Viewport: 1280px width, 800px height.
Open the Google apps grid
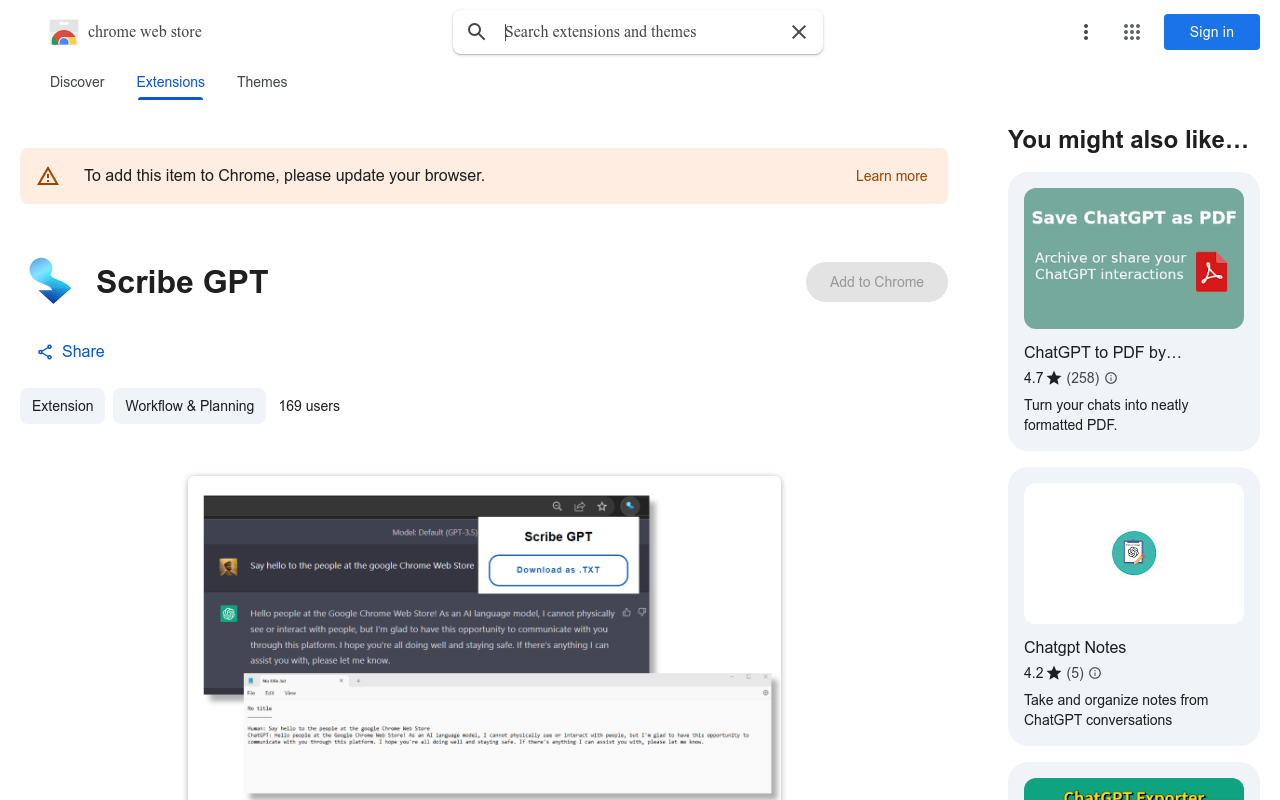point(1132,32)
